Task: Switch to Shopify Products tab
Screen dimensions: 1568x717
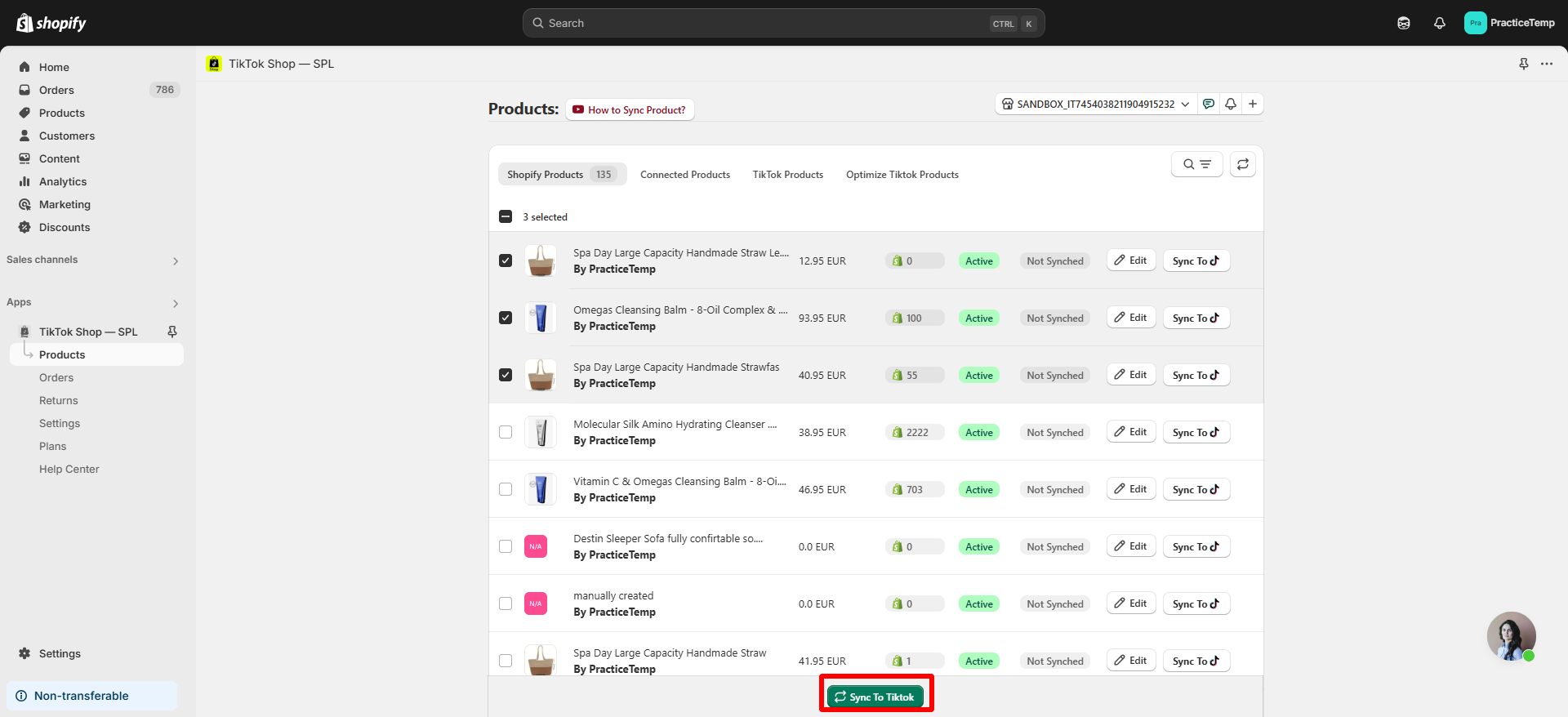Action: (563, 174)
